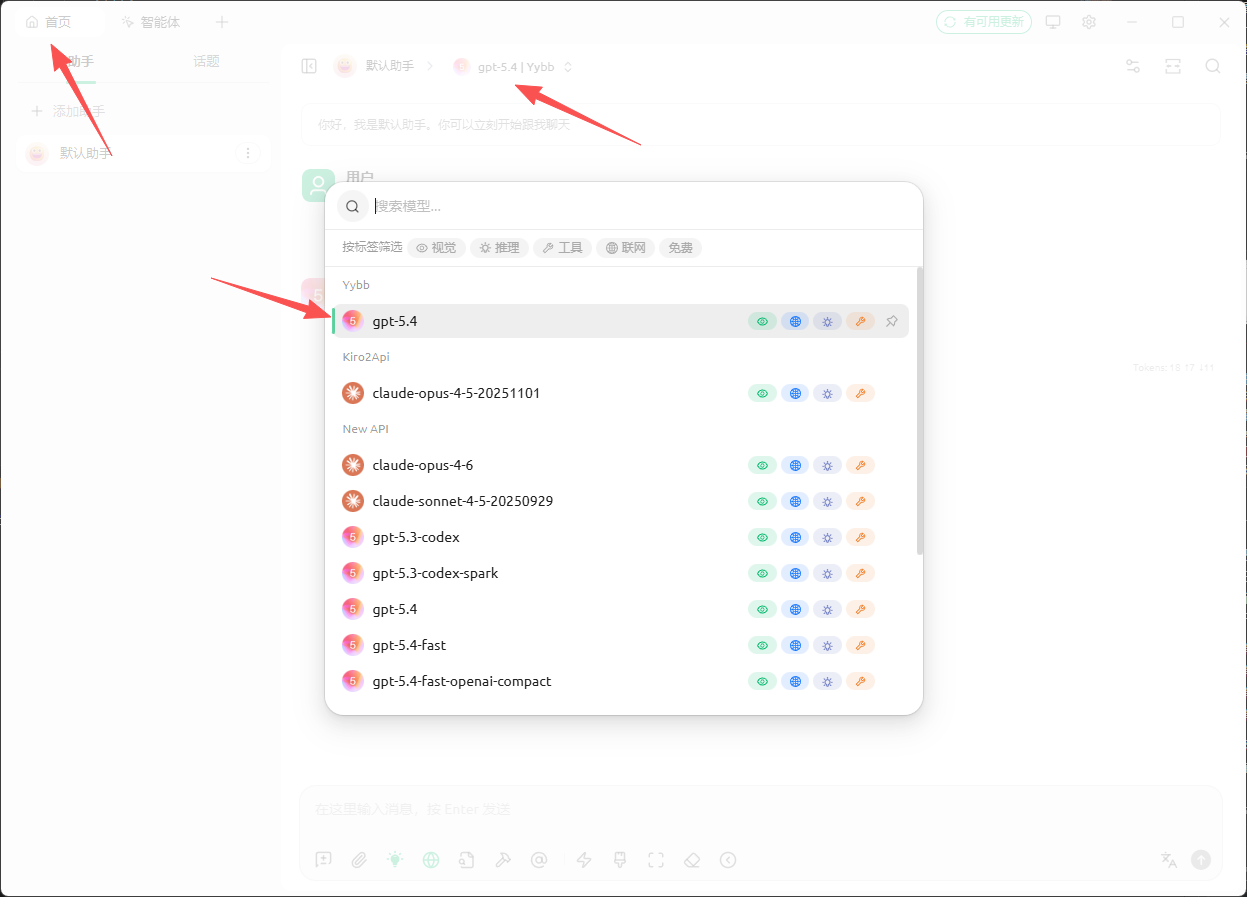Open the search icon in the top toolbar

[1212, 66]
